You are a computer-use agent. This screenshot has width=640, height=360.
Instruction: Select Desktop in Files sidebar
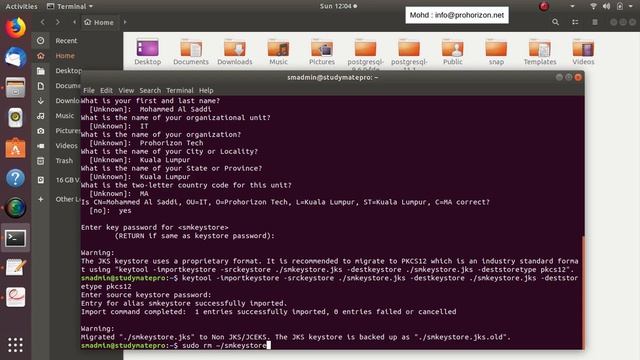point(69,71)
